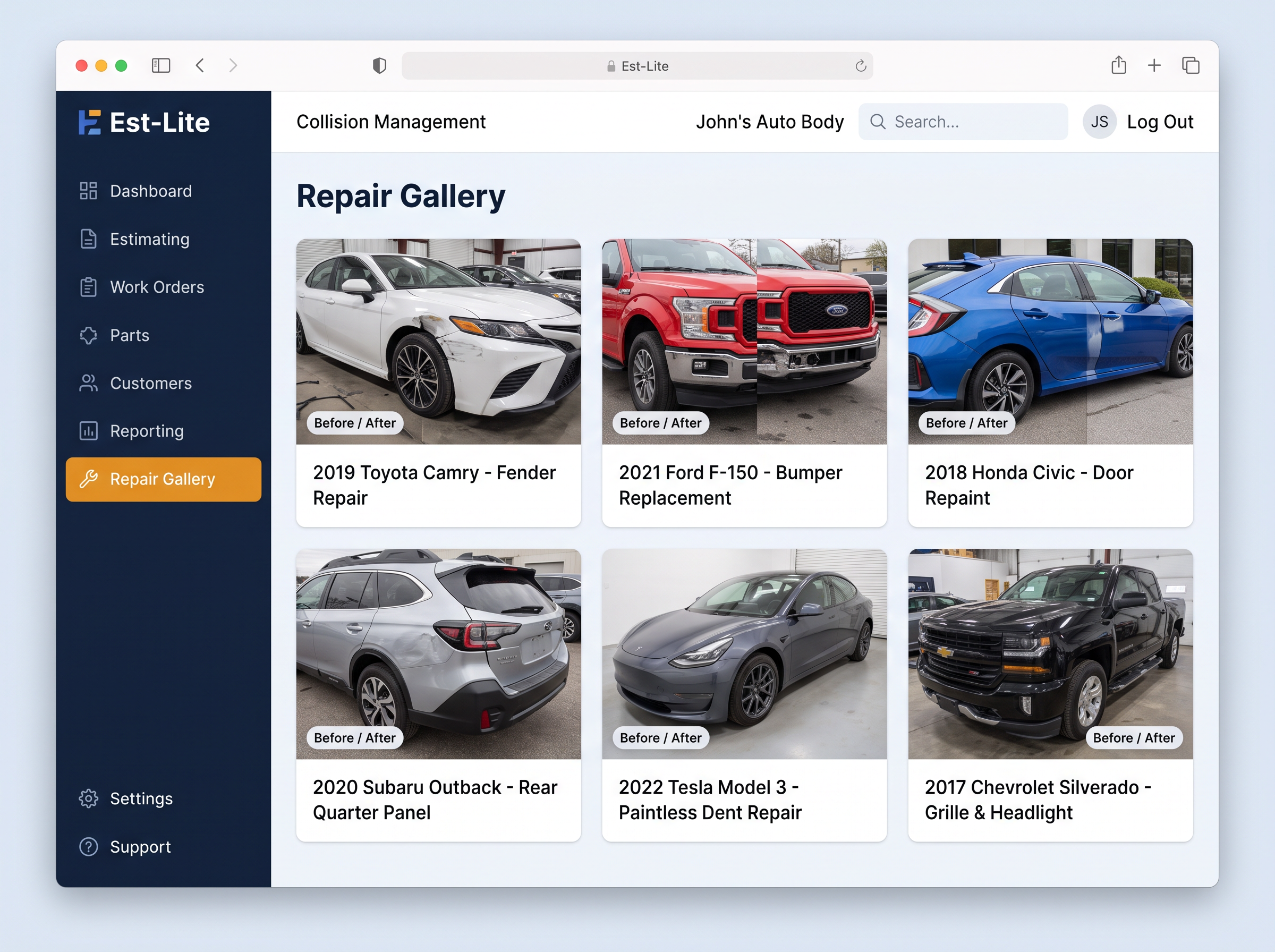The height and width of the screenshot is (952, 1275).
Task: Click the Est-Lite logo icon
Action: (x=90, y=122)
